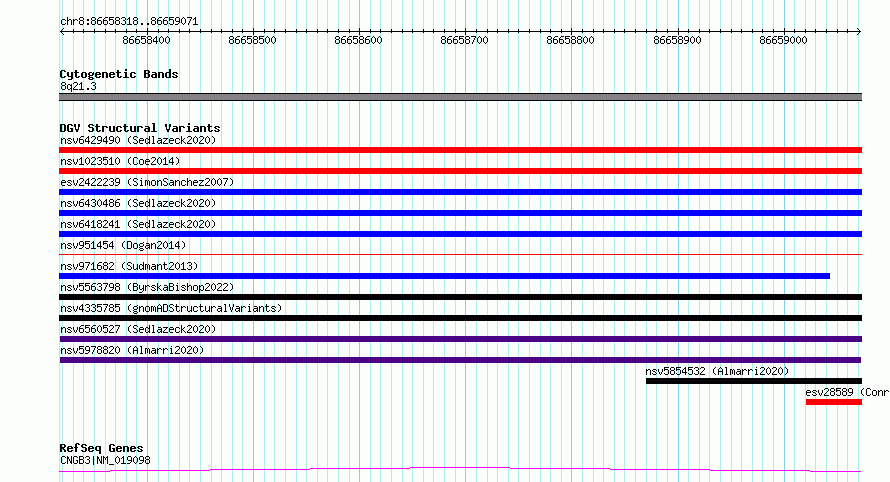Click the CNGB3|NM_019098 gene label
Viewport: 890px width, 482px height.
click(x=105, y=460)
